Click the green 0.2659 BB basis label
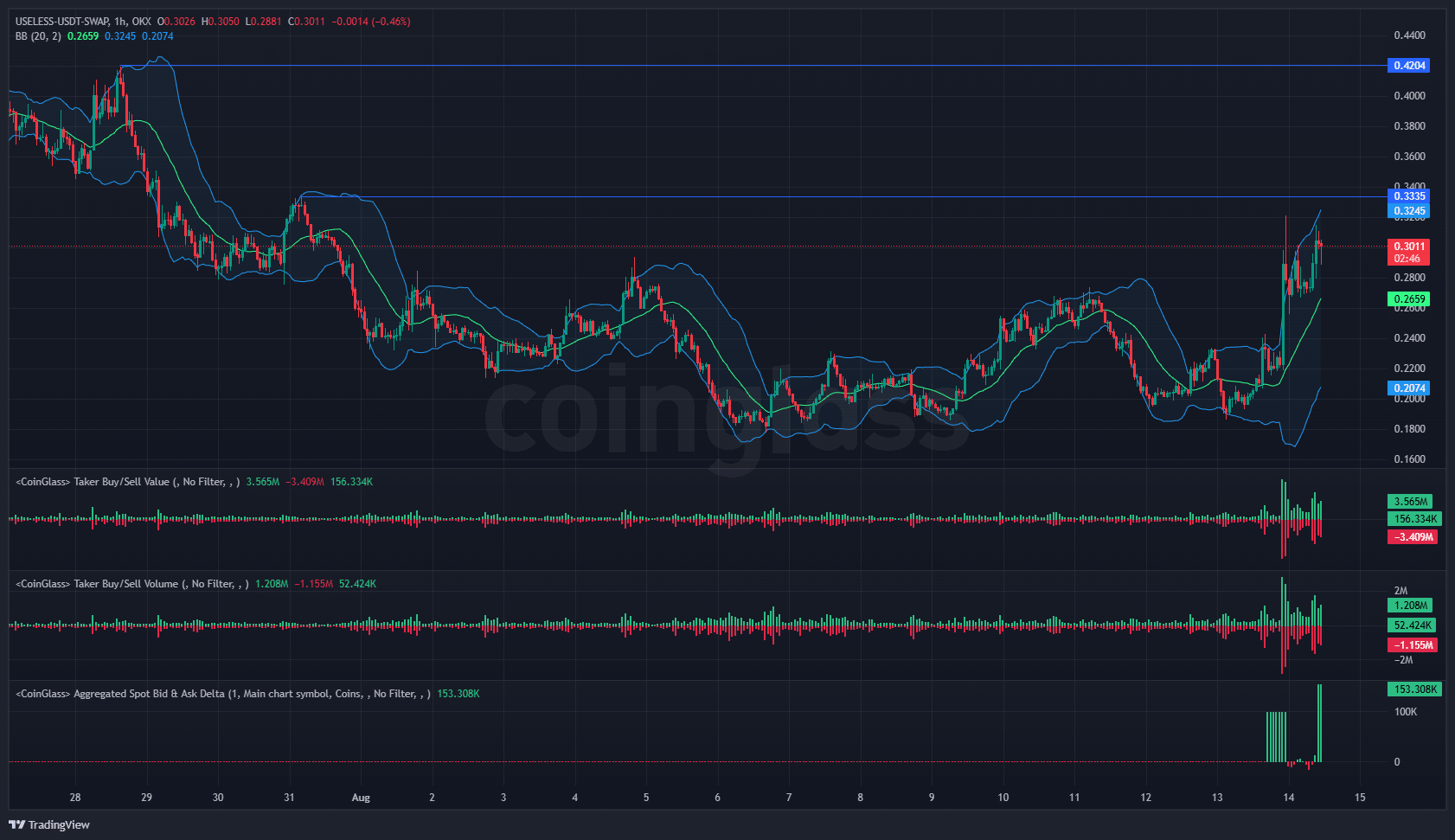1455x840 pixels. 1409,299
